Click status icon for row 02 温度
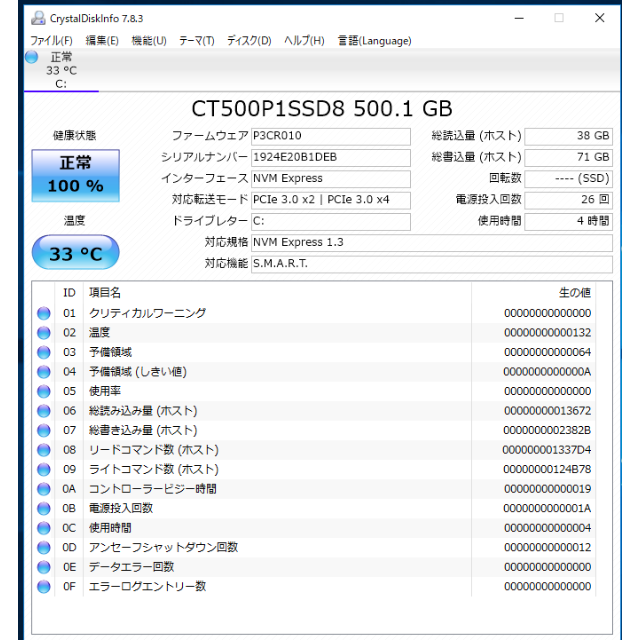This screenshot has width=640, height=640. click(44, 333)
